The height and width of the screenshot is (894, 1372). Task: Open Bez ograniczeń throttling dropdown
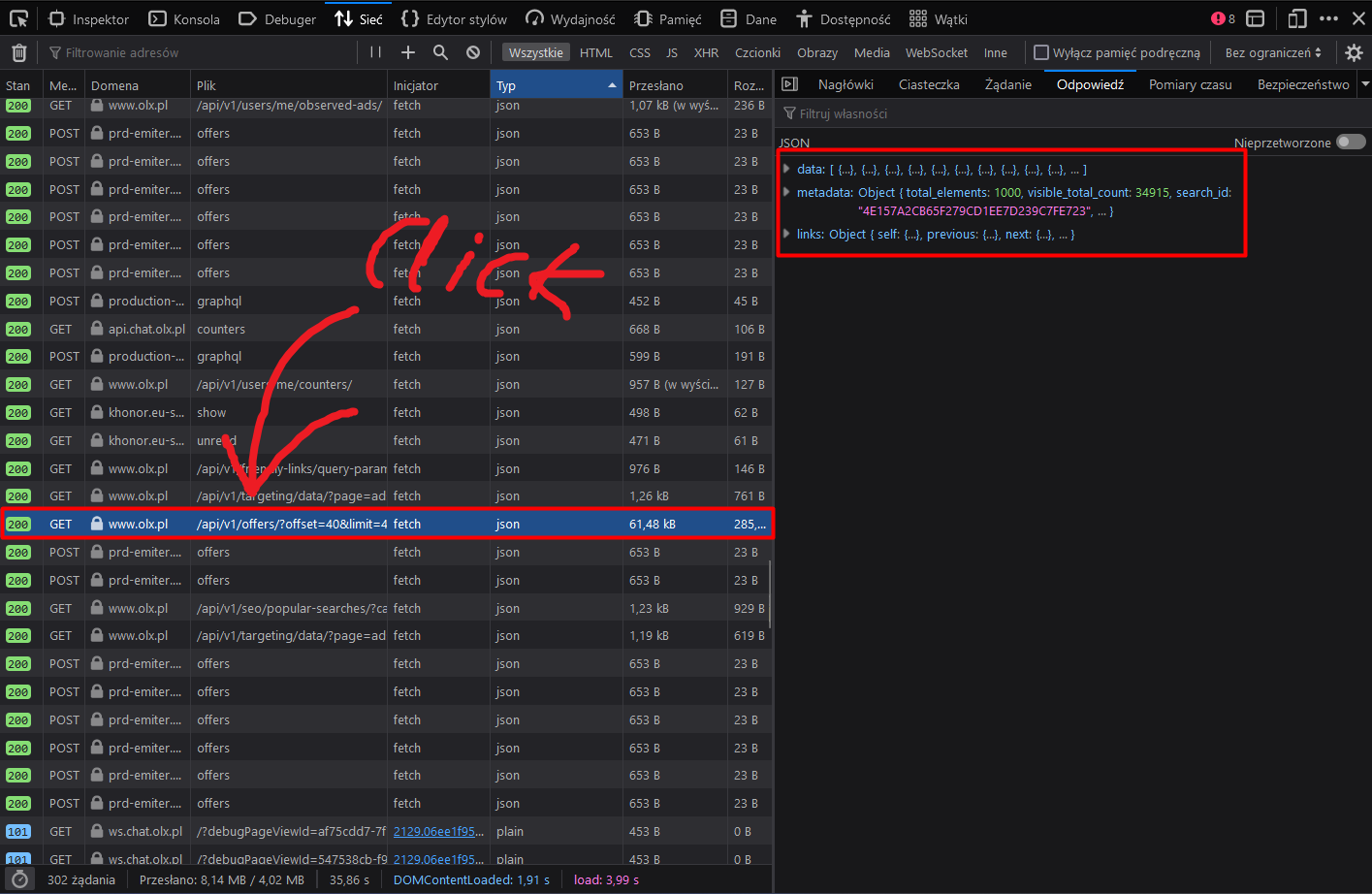pyautogui.click(x=1273, y=52)
